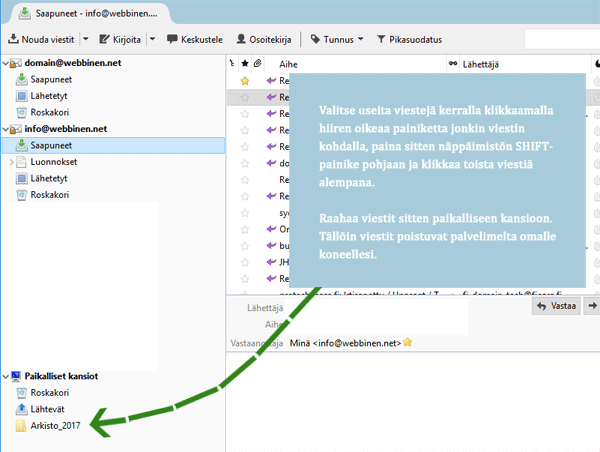Expand the Luonnokset folder

(x=11, y=162)
